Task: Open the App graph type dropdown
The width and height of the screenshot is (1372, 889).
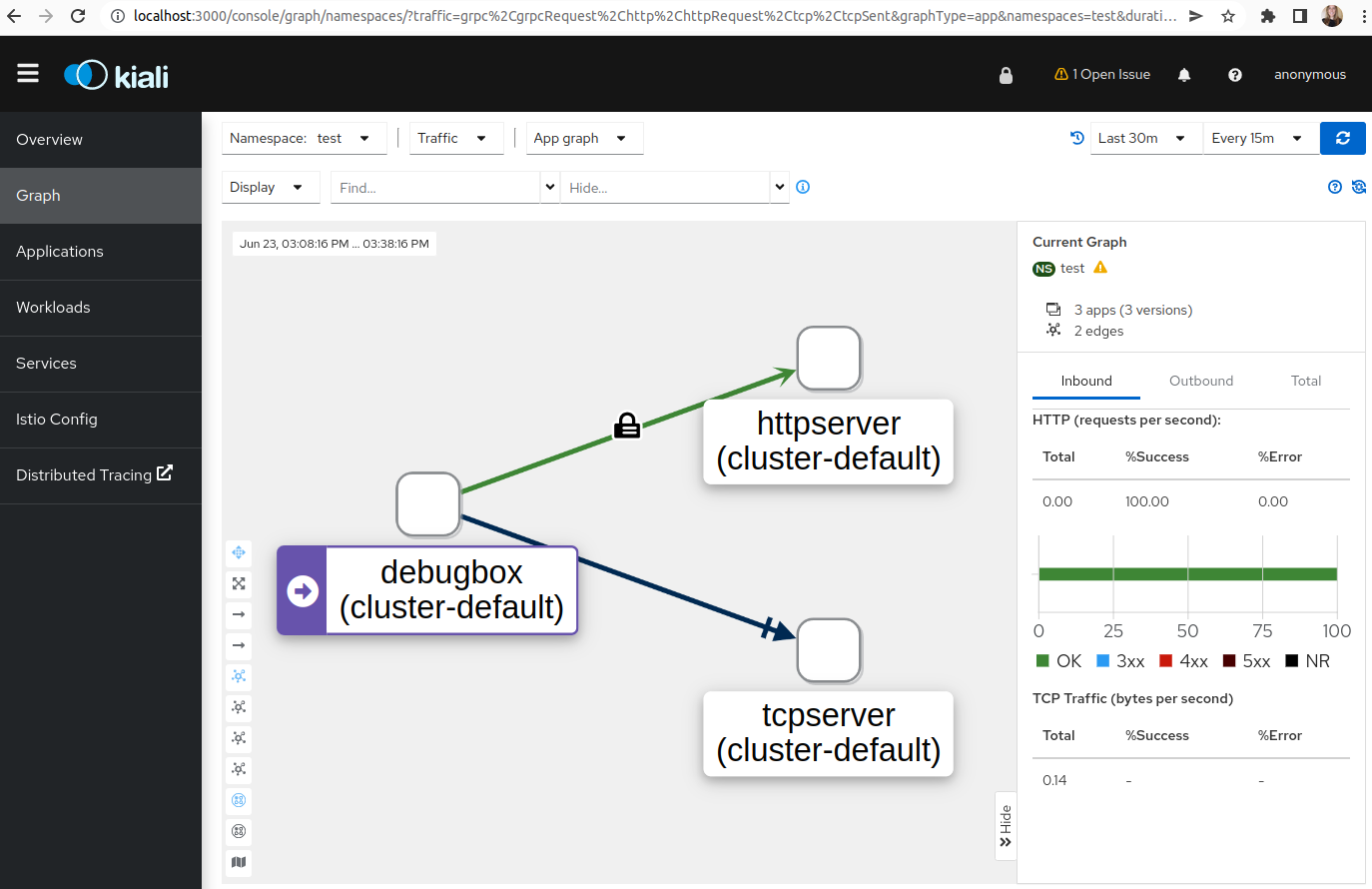Action: point(584,138)
